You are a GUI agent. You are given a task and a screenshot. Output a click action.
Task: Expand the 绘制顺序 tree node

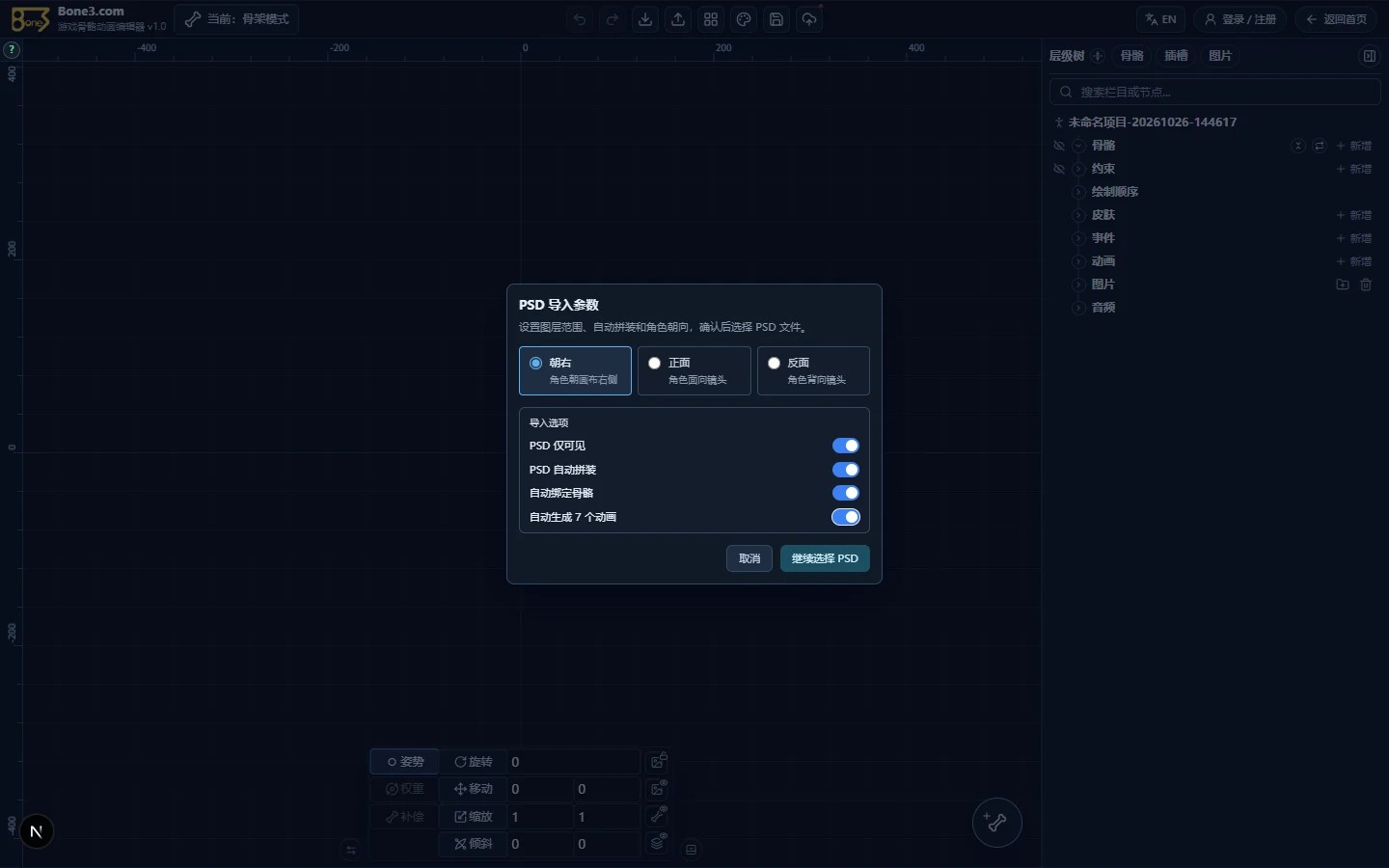click(x=1078, y=192)
